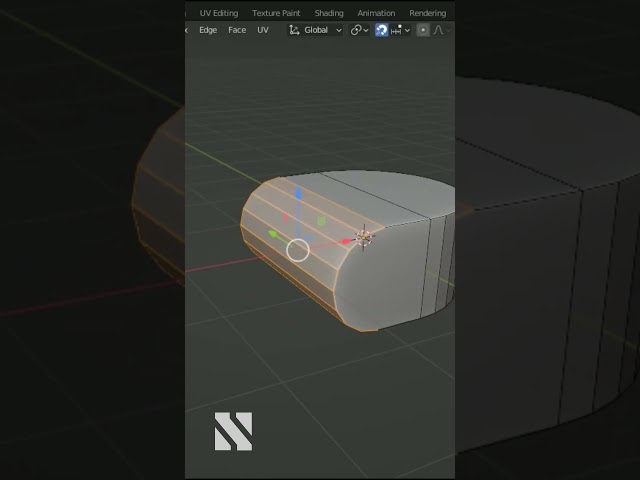Image resolution: width=640 pixels, height=480 pixels.
Task: Toggle the snapping magnet icon
Action: point(382,30)
